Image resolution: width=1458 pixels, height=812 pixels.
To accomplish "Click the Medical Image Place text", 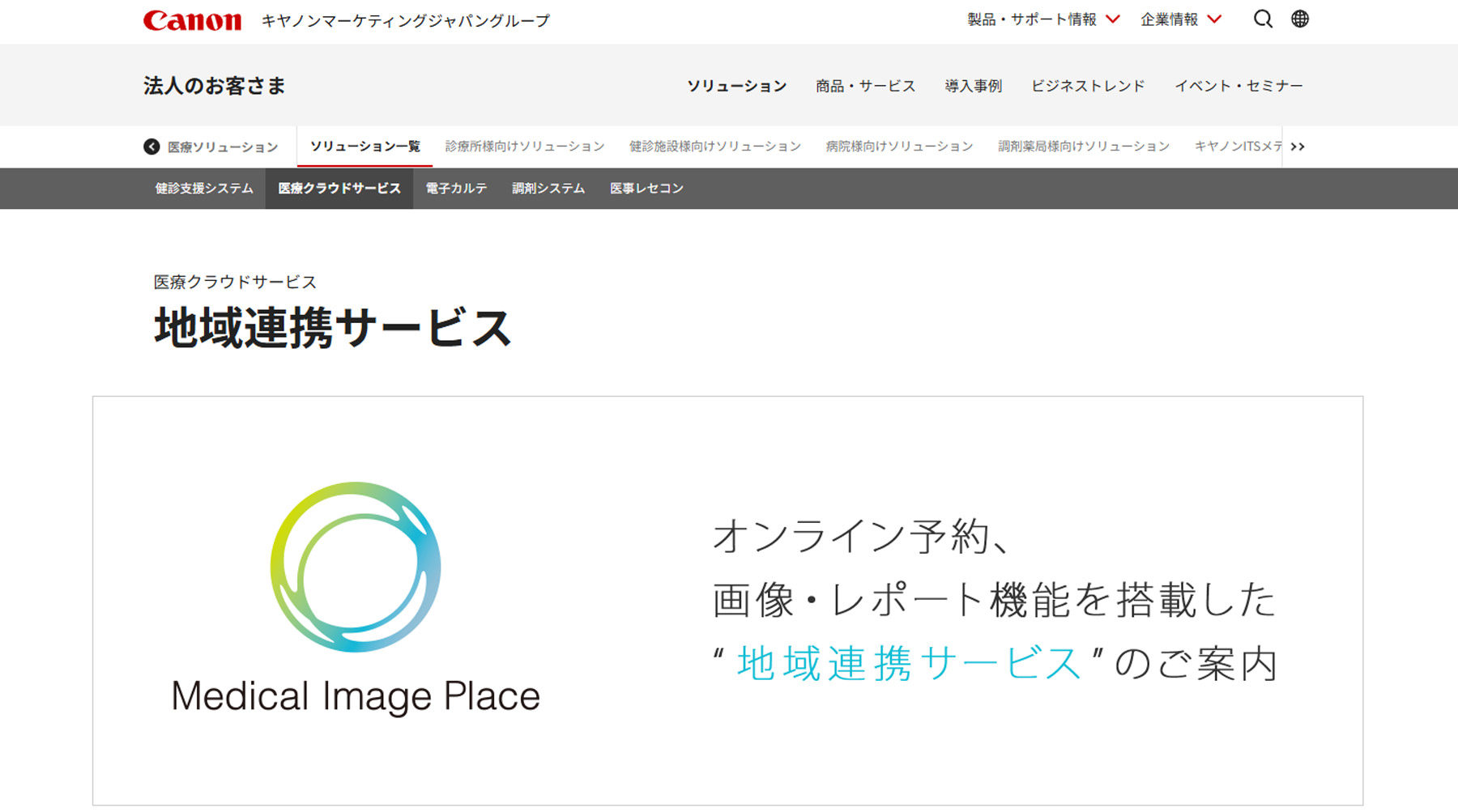I will pyautogui.click(x=356, y=696).
